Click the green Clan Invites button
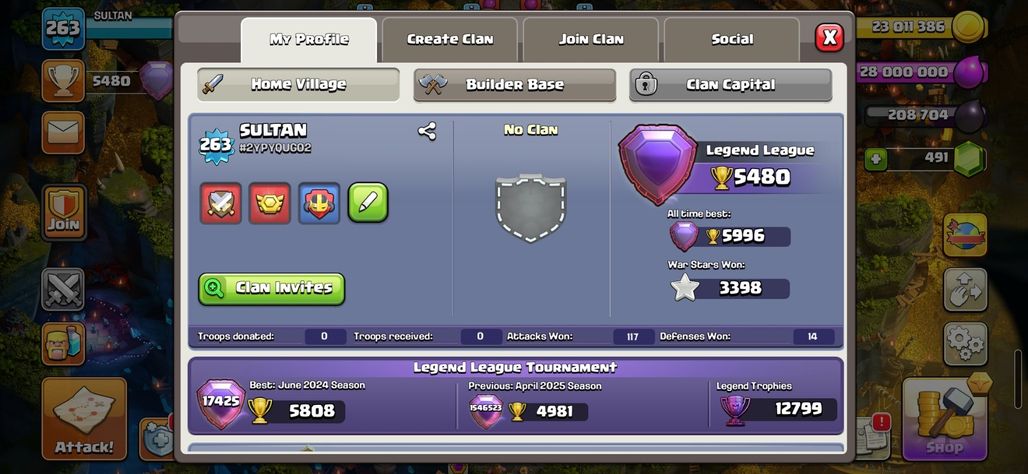 pos(271,288)
